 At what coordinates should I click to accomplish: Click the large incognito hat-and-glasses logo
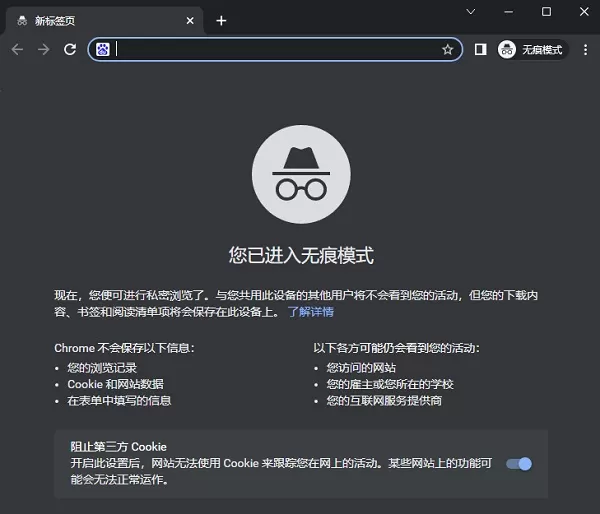tap(301, 174)
